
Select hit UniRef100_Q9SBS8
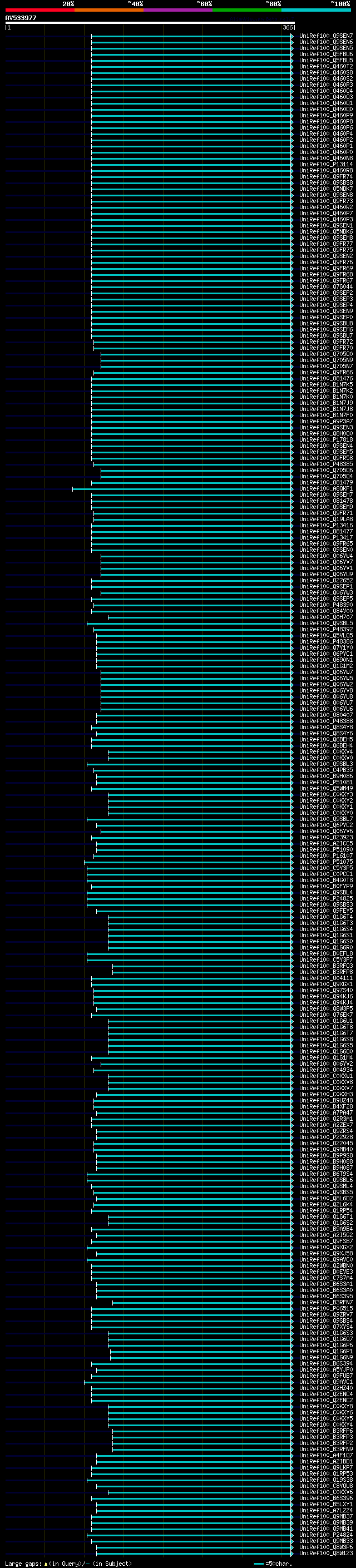(x=326, y=182)
